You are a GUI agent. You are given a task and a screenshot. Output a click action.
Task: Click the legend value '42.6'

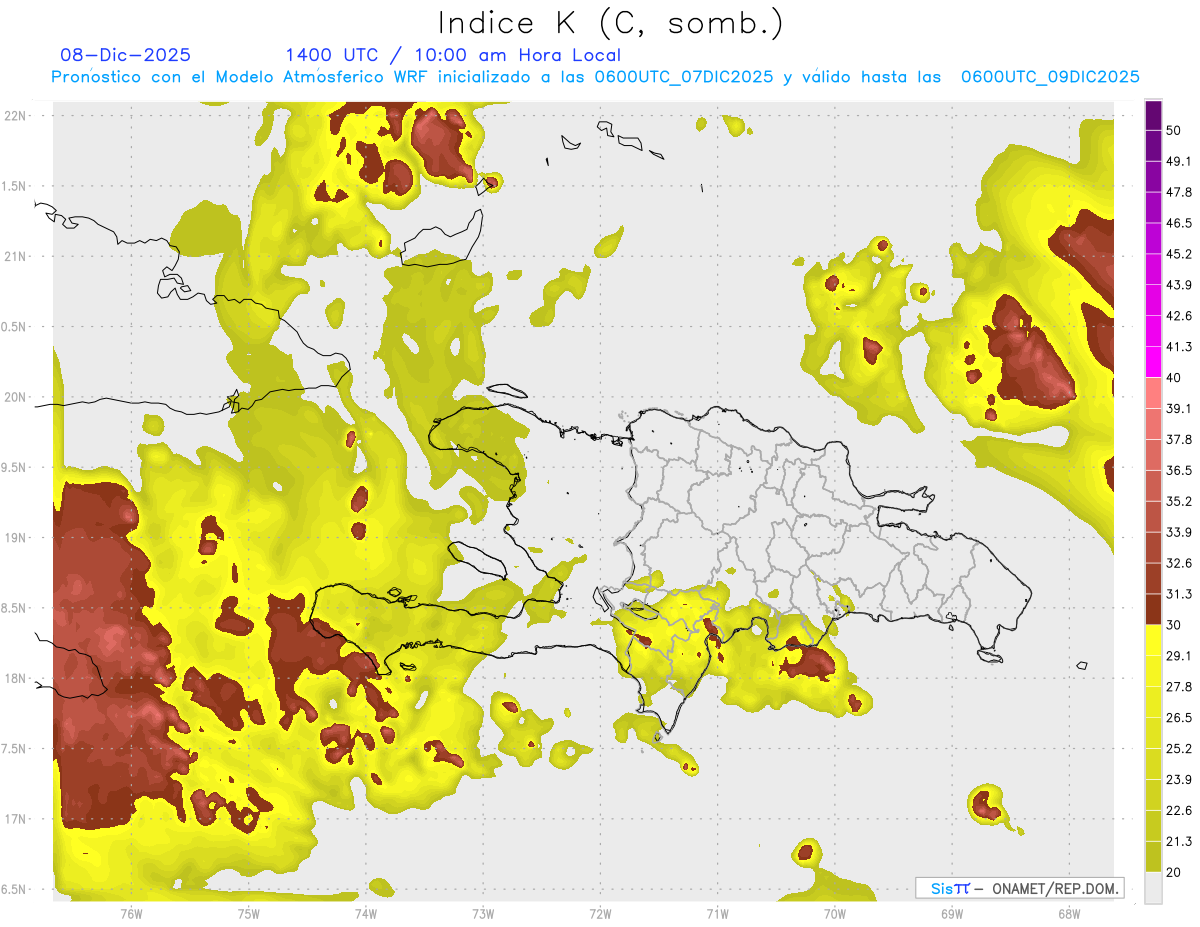pyautogui.click(x=1179, y=316)
